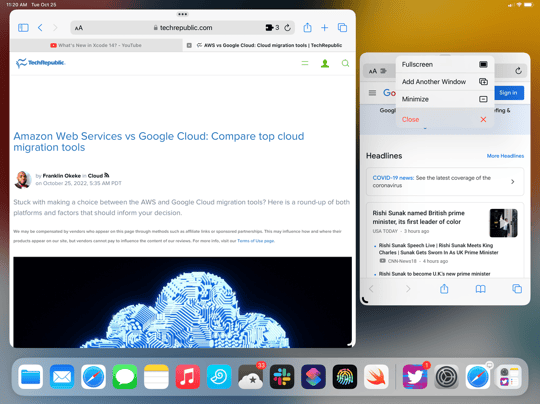This screenshot has height=404, width=540.
Task: Click author avatar photo
Action: click(x=23, y=179)
